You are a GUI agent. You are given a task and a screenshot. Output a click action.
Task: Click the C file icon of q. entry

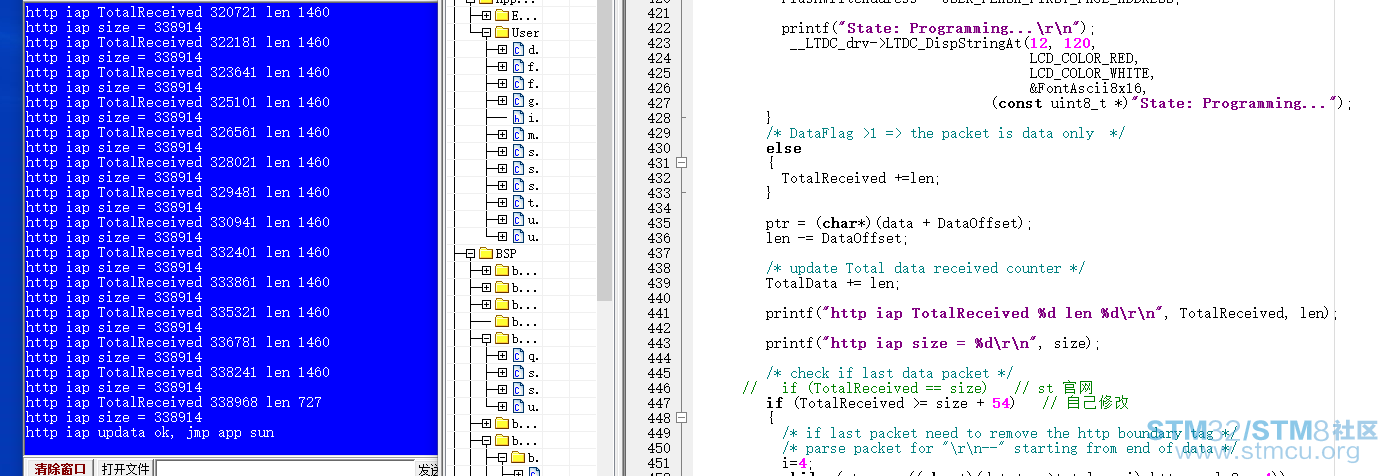tap(518, 356)
